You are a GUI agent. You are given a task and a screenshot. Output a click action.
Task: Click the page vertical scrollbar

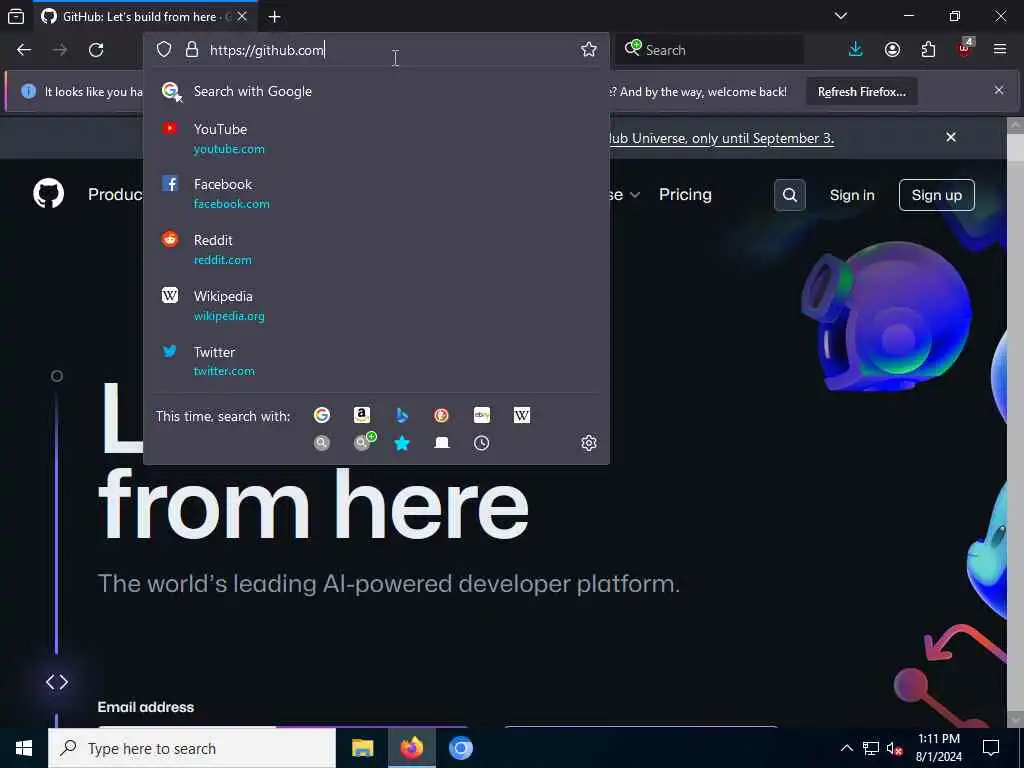tap(1015, 421)
